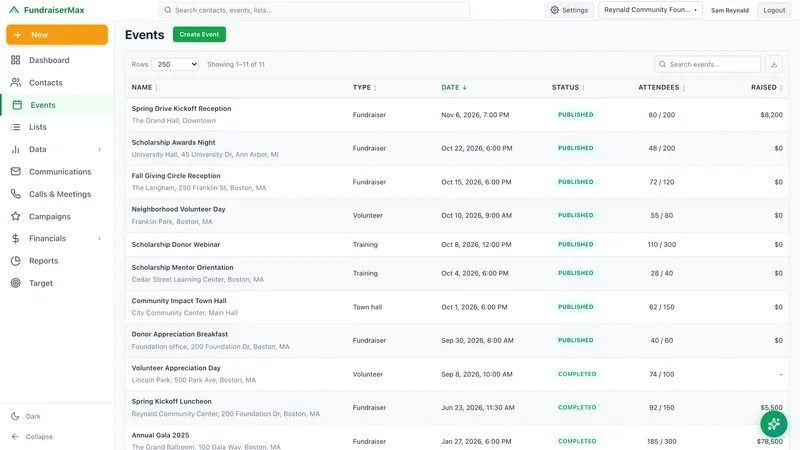The width and height of the screenshot is (800, 450).
Task: Click the Data bar chart icon
Action: (16, 149)
